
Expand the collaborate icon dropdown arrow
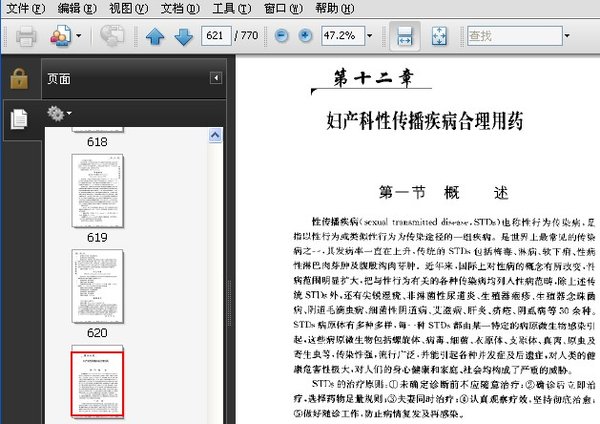[x=78, y=36]
